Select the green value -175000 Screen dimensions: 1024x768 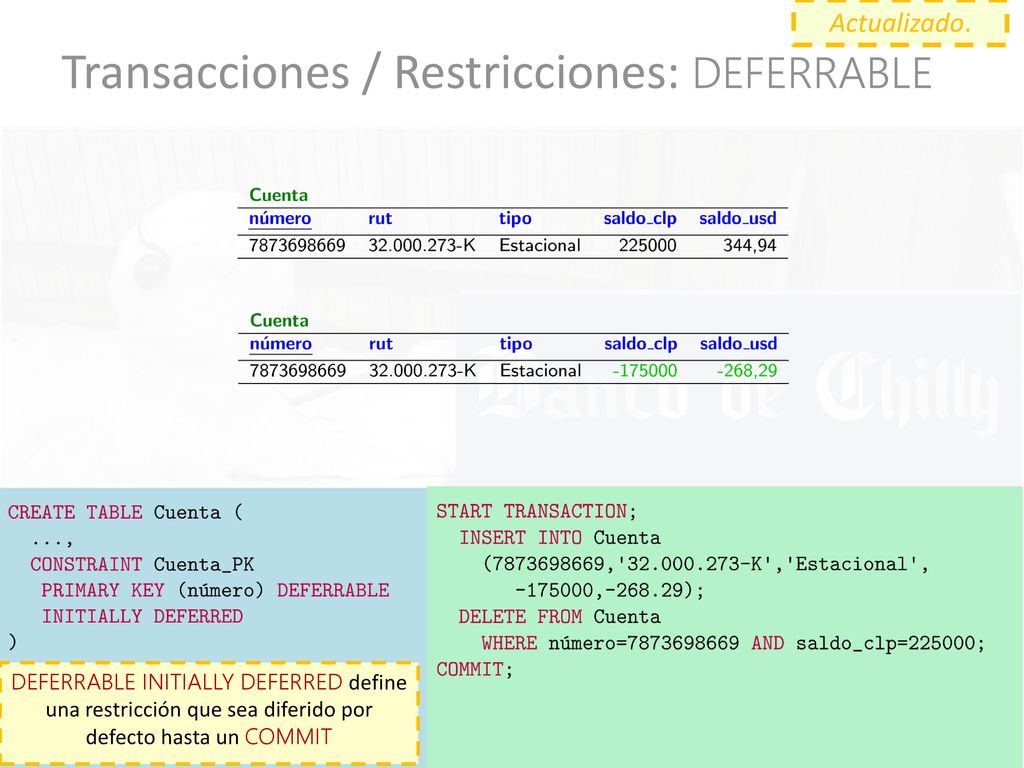pyautogui.click(x=644, y=371)
